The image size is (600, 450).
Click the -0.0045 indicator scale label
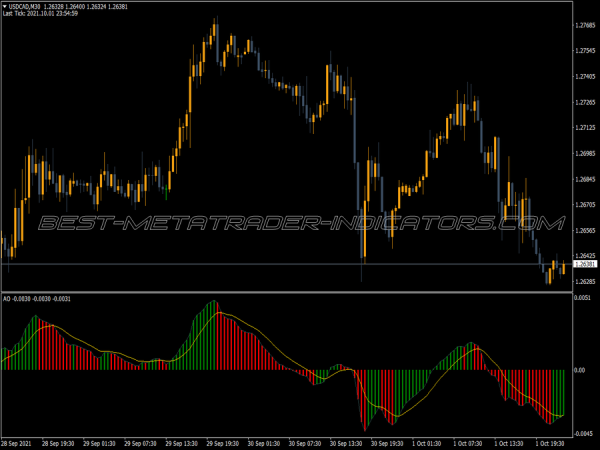[585, 433]
